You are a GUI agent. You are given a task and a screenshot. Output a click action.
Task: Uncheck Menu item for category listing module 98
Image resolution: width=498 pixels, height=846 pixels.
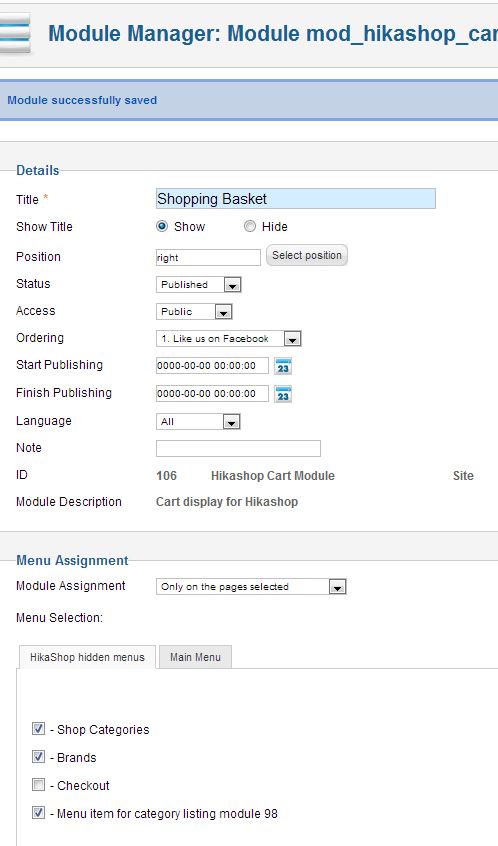38,813
